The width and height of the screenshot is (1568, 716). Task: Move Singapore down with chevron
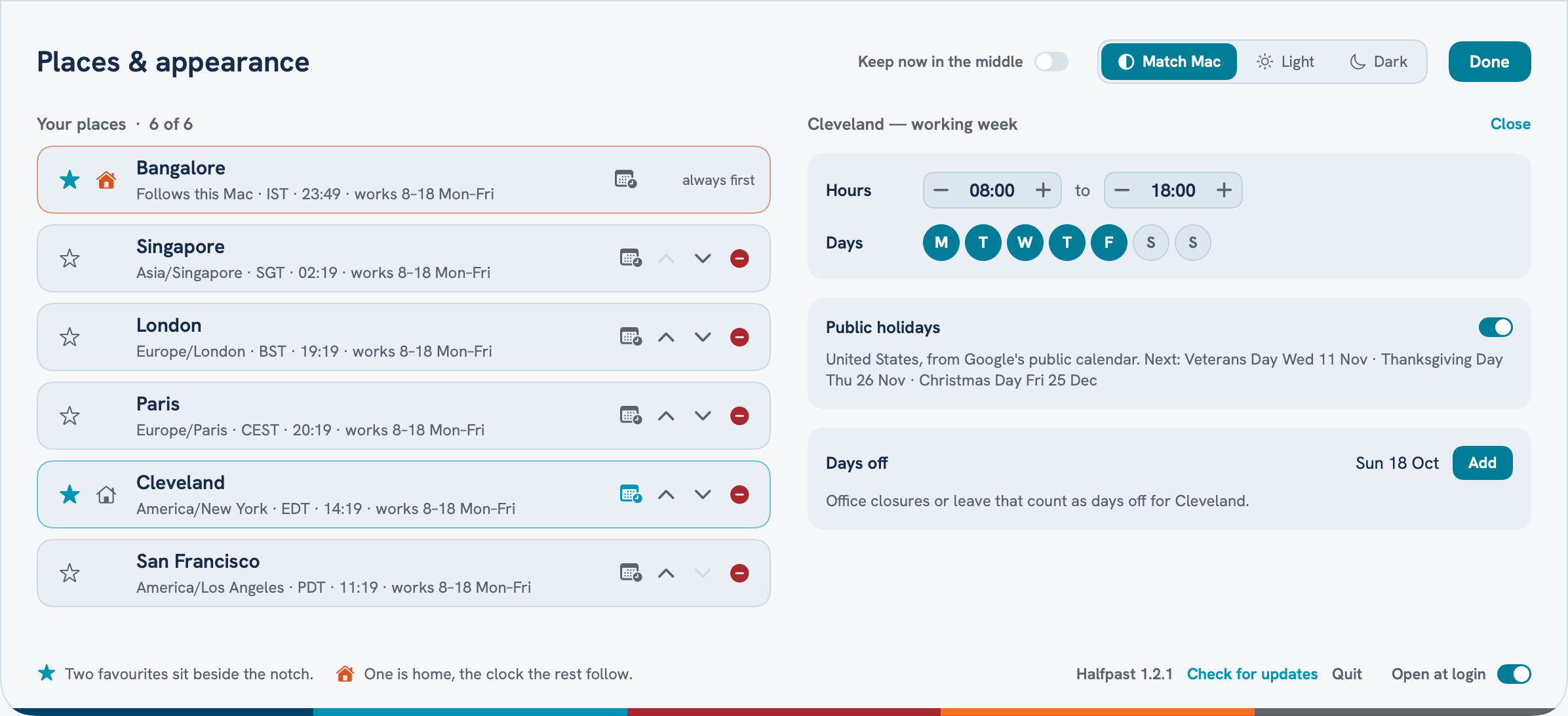703,258
